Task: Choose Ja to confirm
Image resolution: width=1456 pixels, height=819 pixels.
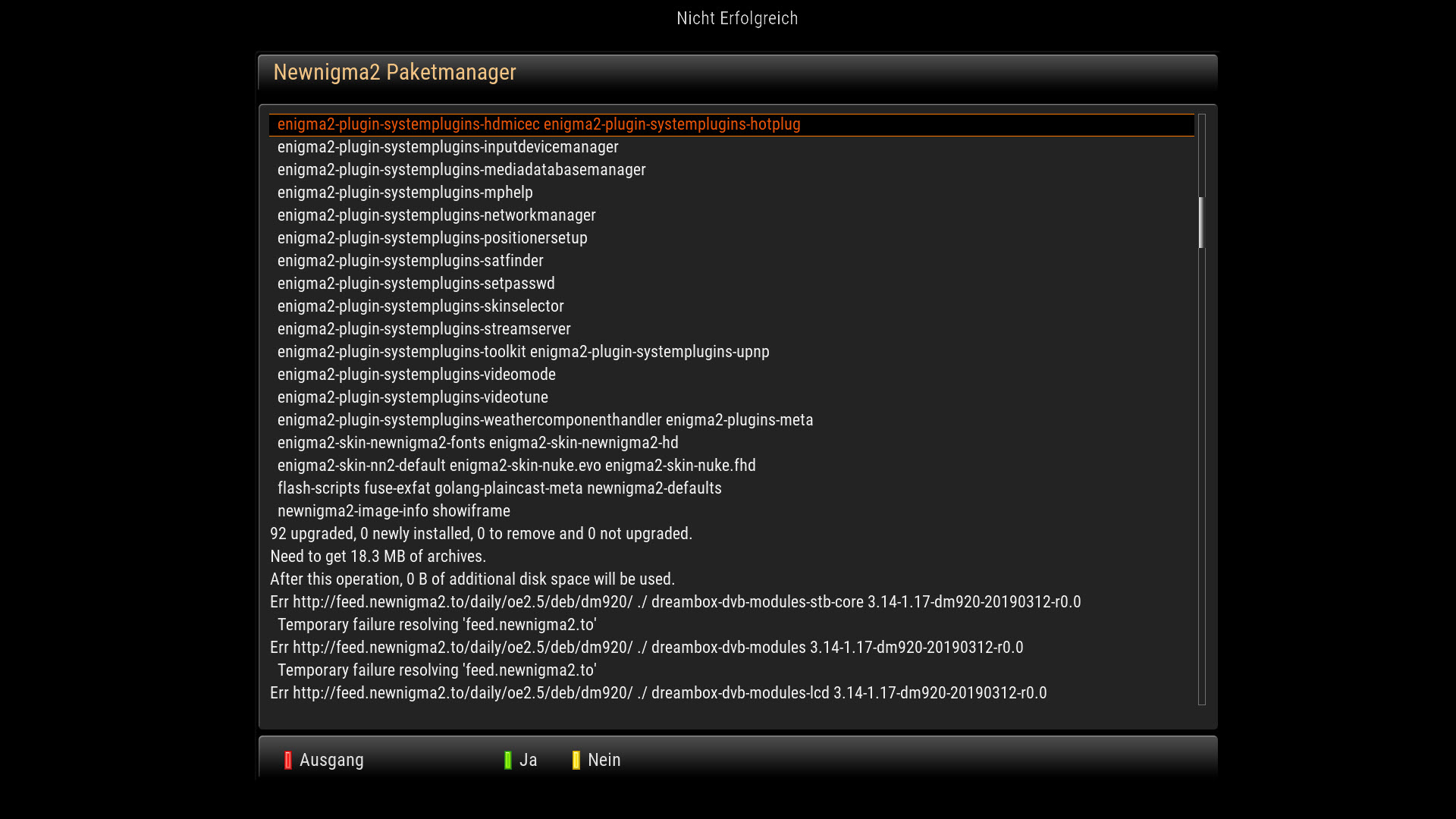Action: click(528, 760)
